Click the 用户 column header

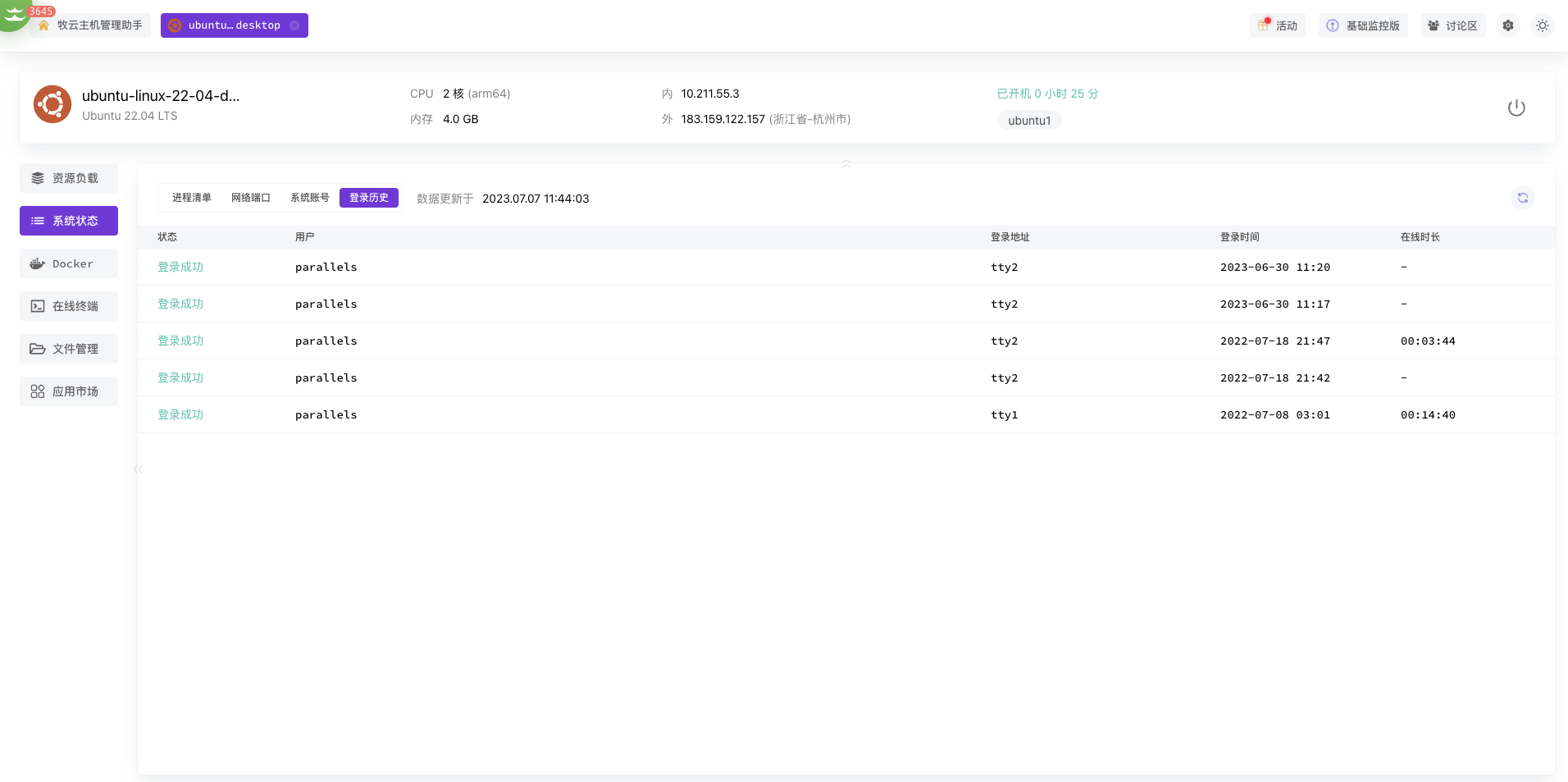pos(305,237)
